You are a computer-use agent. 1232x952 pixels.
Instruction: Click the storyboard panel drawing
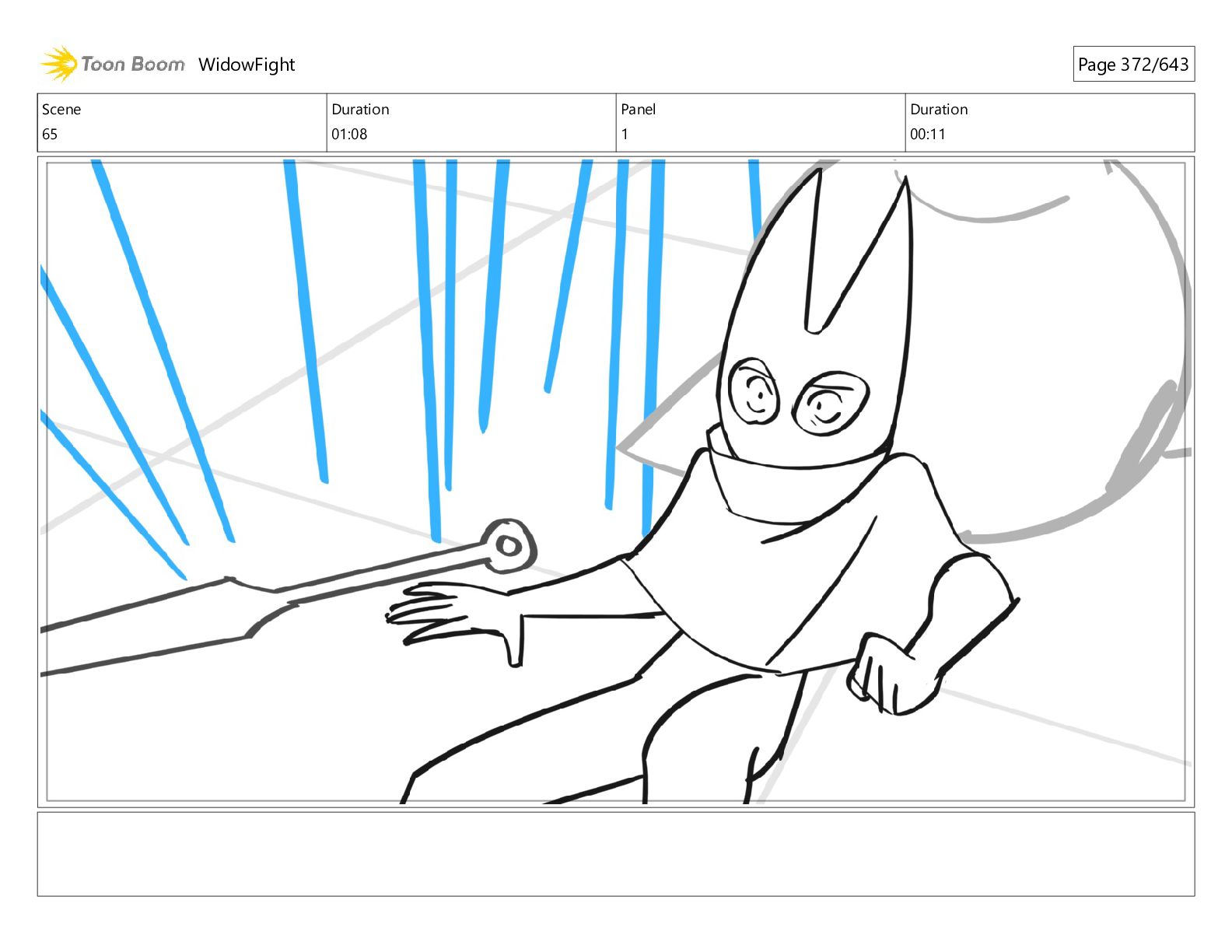pos(616,481)
